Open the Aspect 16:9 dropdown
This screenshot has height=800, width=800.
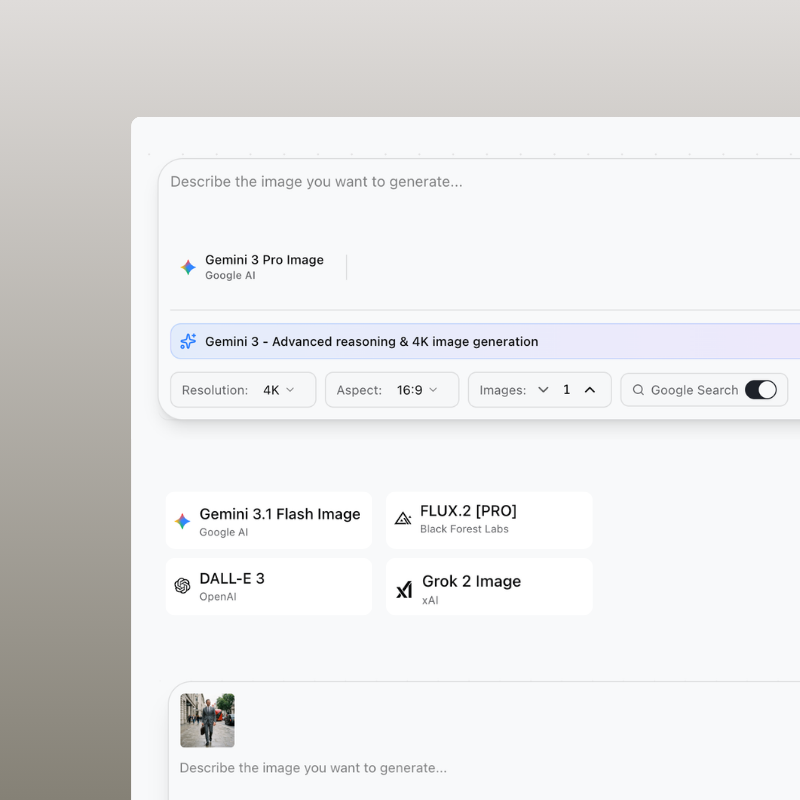(392, 390)
